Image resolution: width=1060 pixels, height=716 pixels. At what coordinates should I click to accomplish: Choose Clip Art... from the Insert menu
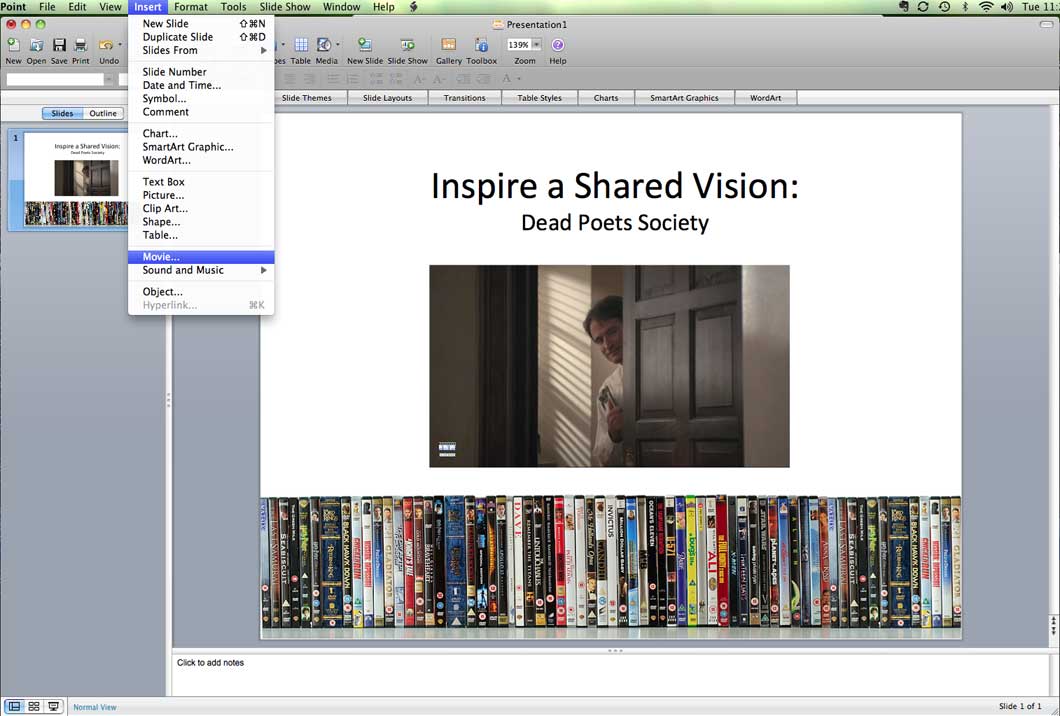click(201, 208)
